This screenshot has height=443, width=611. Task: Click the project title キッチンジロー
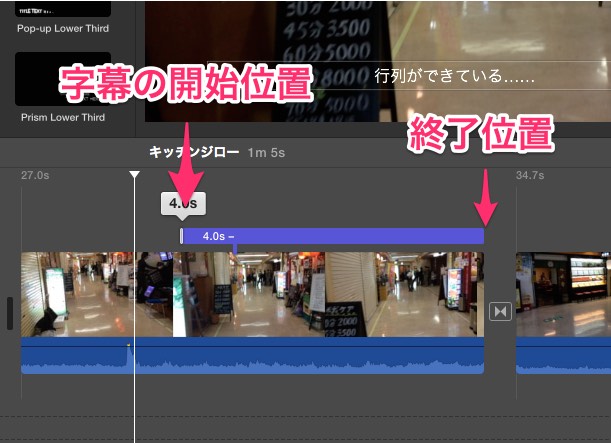194,152
